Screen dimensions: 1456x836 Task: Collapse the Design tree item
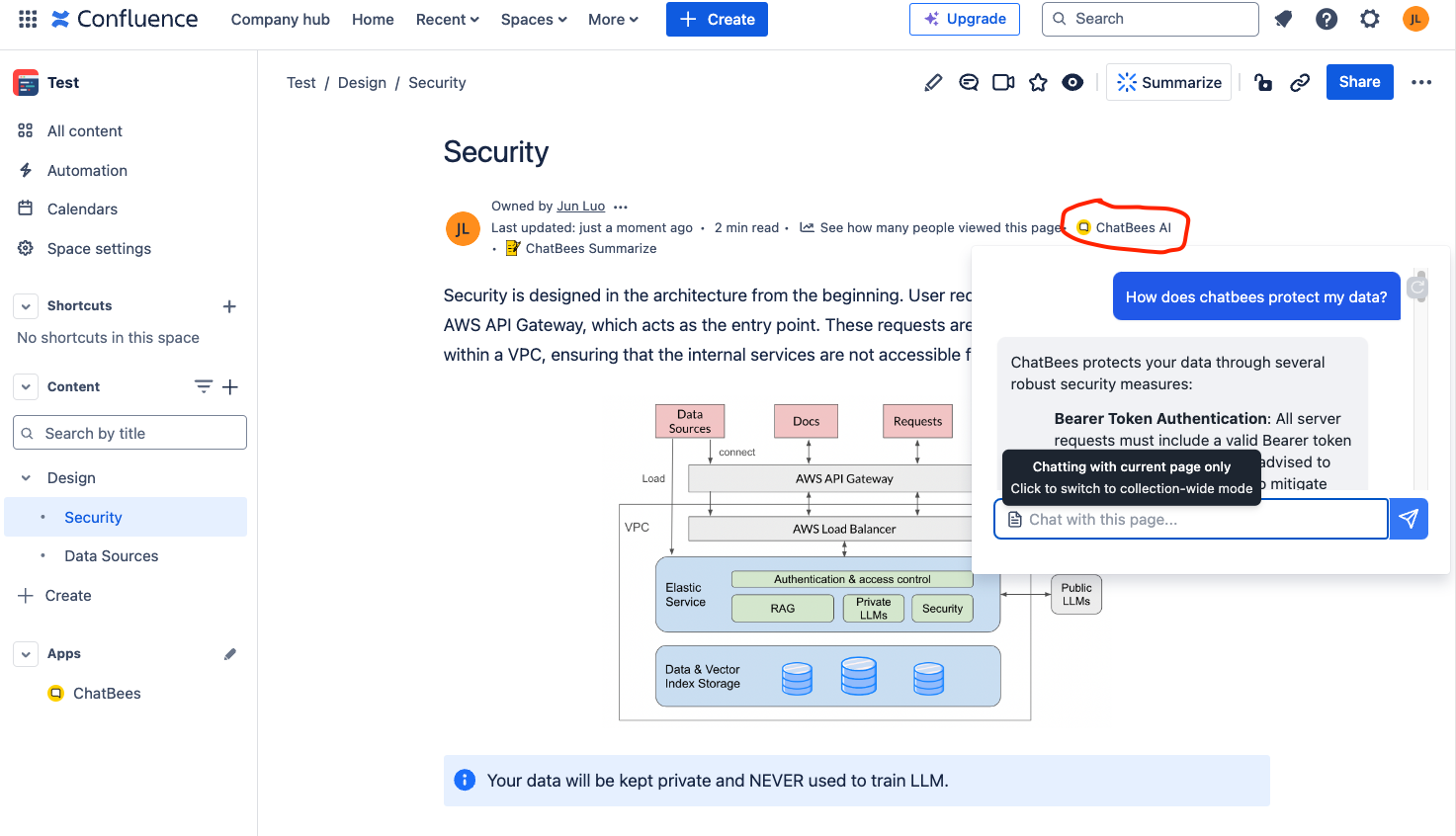(x=26, y=478)
